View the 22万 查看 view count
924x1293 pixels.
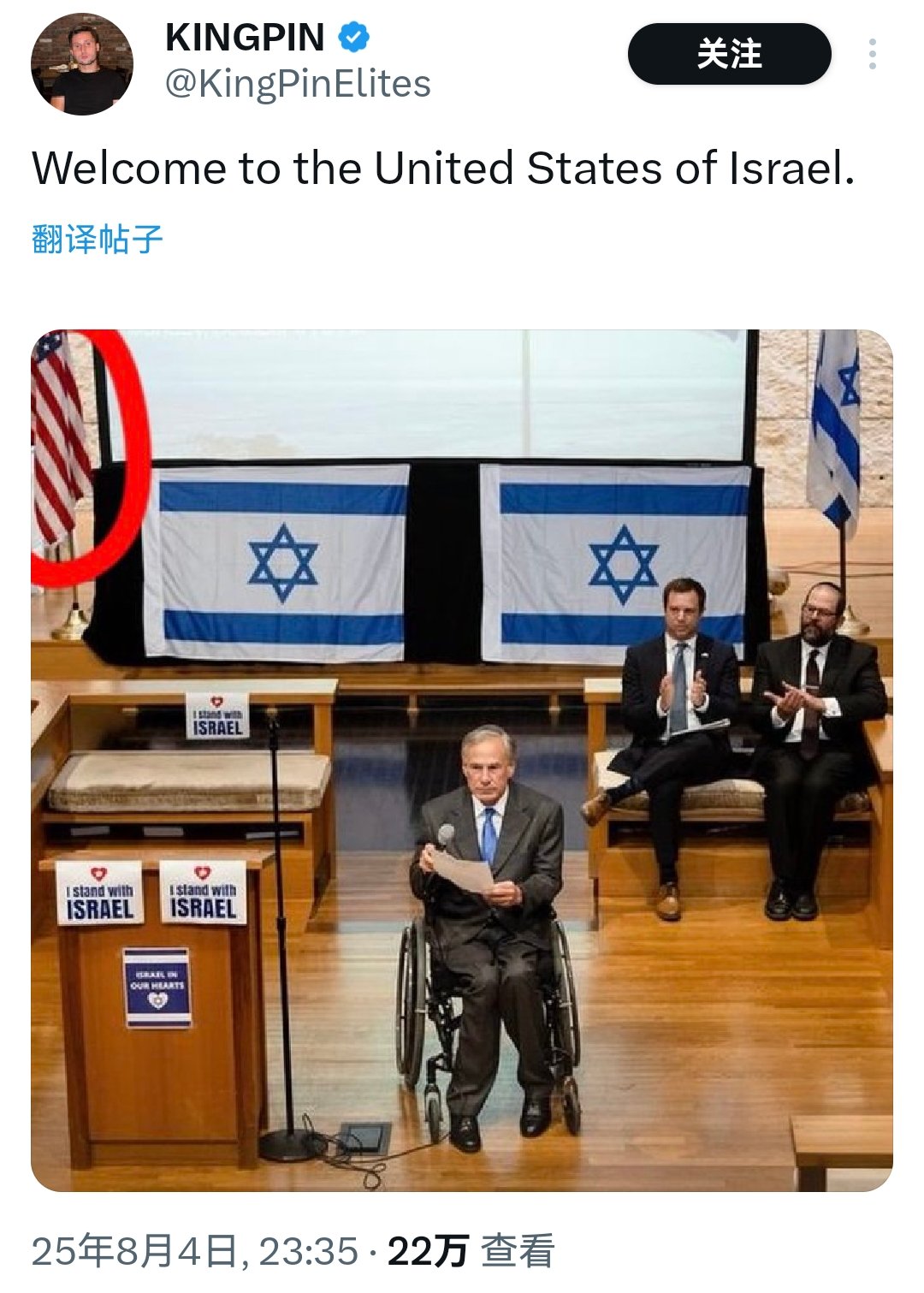[471, 1251]
